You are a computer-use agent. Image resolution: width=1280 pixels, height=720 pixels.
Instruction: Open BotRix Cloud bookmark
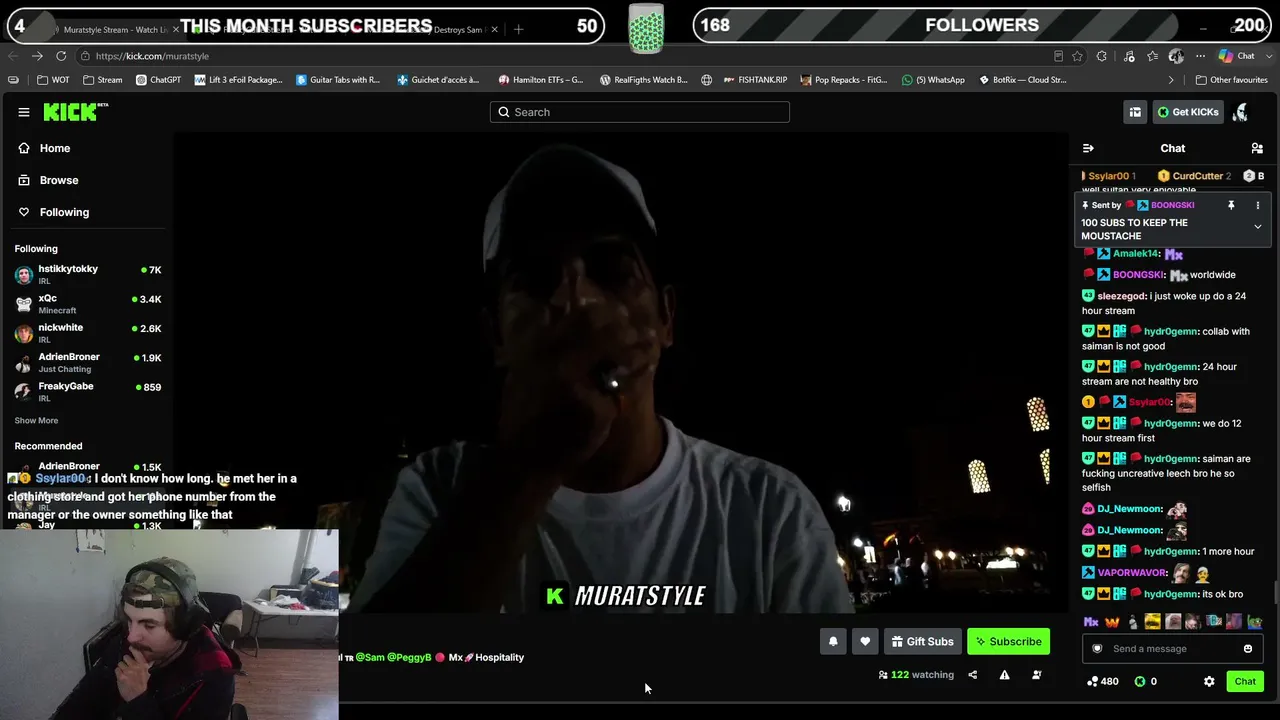(x=1022, y=80)
